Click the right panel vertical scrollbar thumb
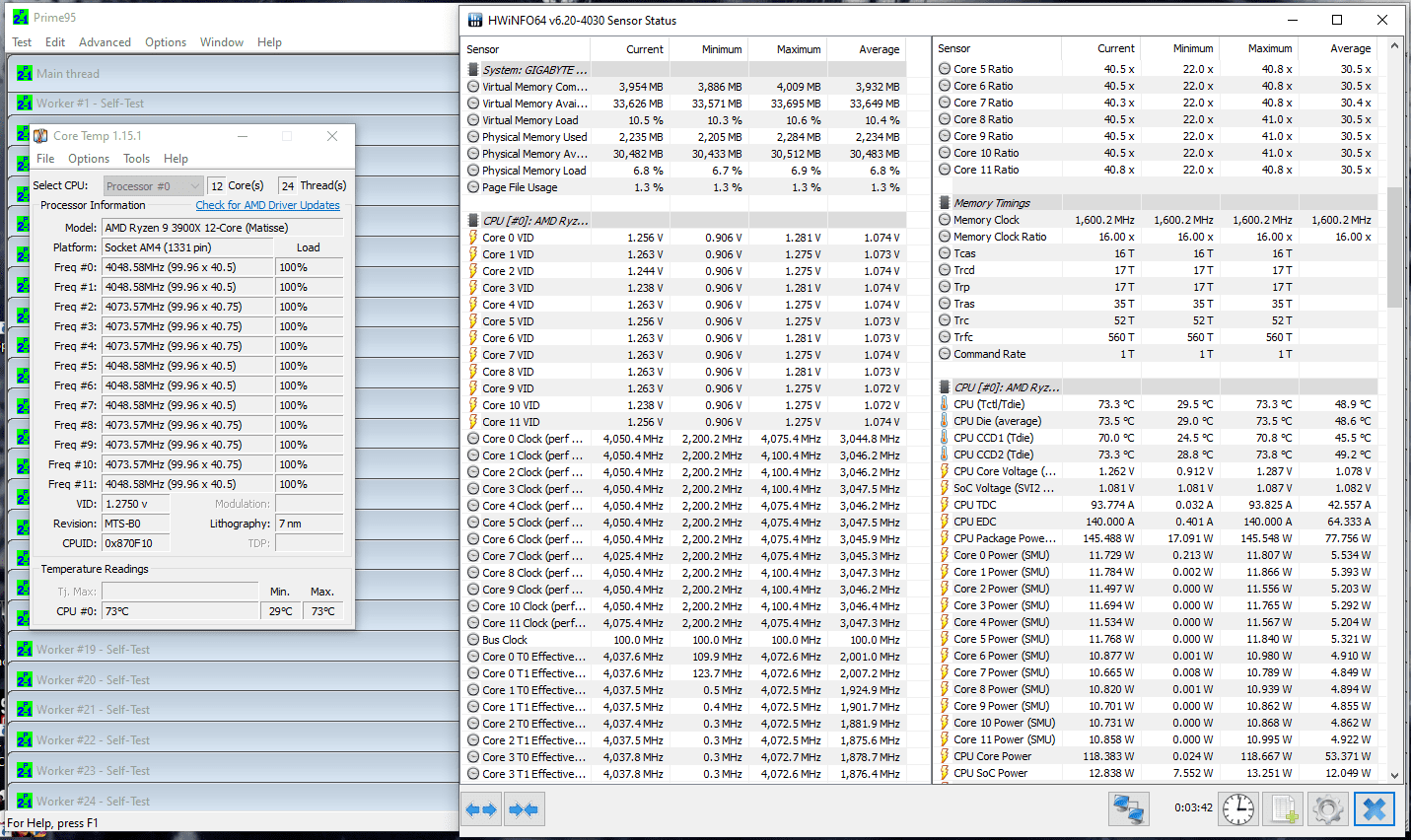1411x840 pixels. [1394, 247]
